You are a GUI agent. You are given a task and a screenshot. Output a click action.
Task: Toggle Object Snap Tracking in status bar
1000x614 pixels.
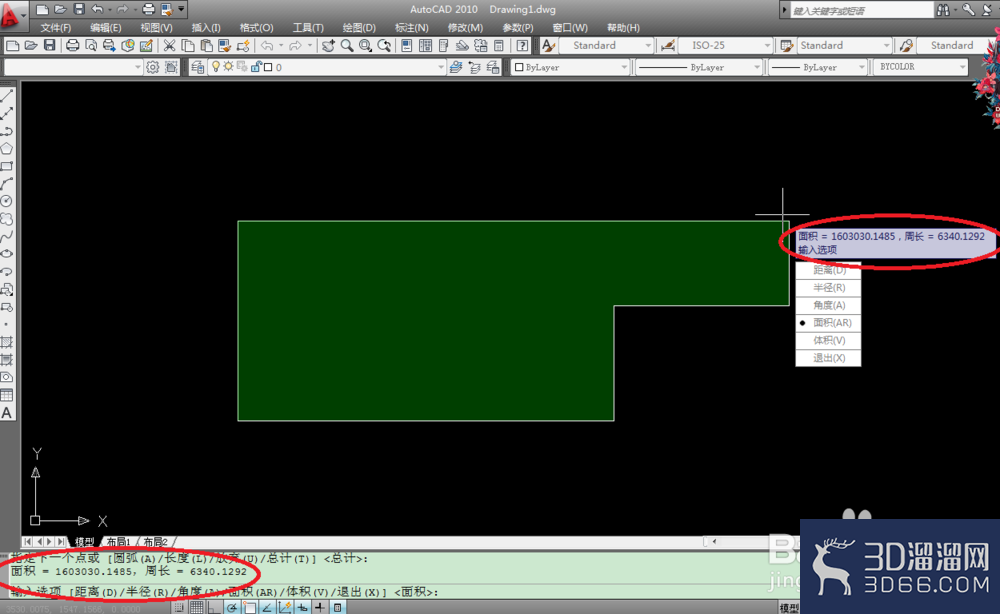click(x=267, y=607)
